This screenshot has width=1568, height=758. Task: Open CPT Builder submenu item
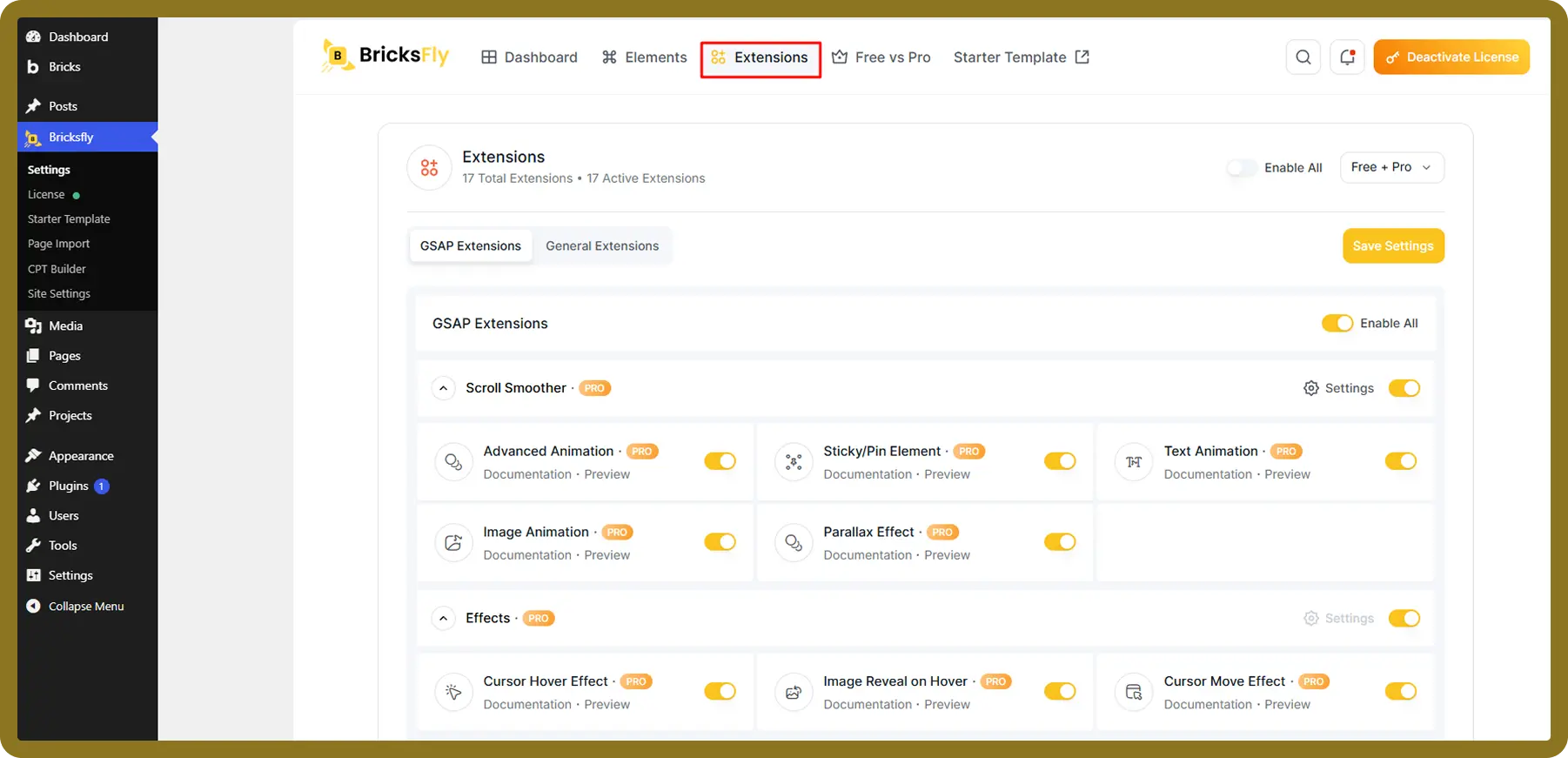[x=57, y=269]
